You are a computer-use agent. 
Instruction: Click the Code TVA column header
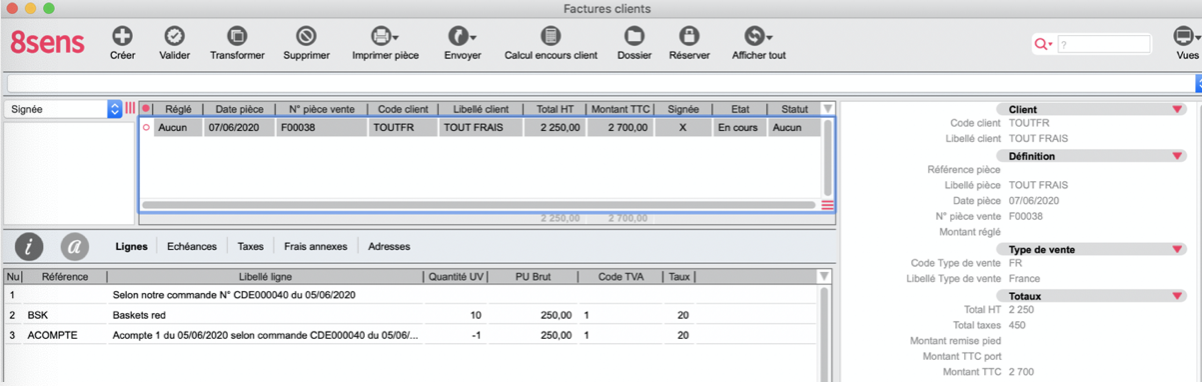tap(620, 277)
